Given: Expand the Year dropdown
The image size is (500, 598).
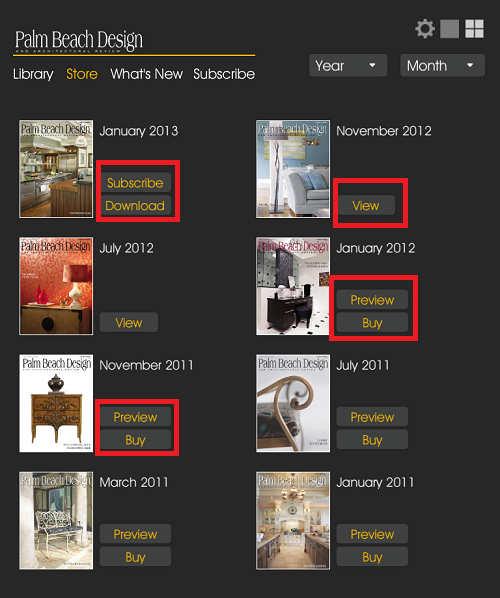Looking at the screenshot, I should (348, 66).
